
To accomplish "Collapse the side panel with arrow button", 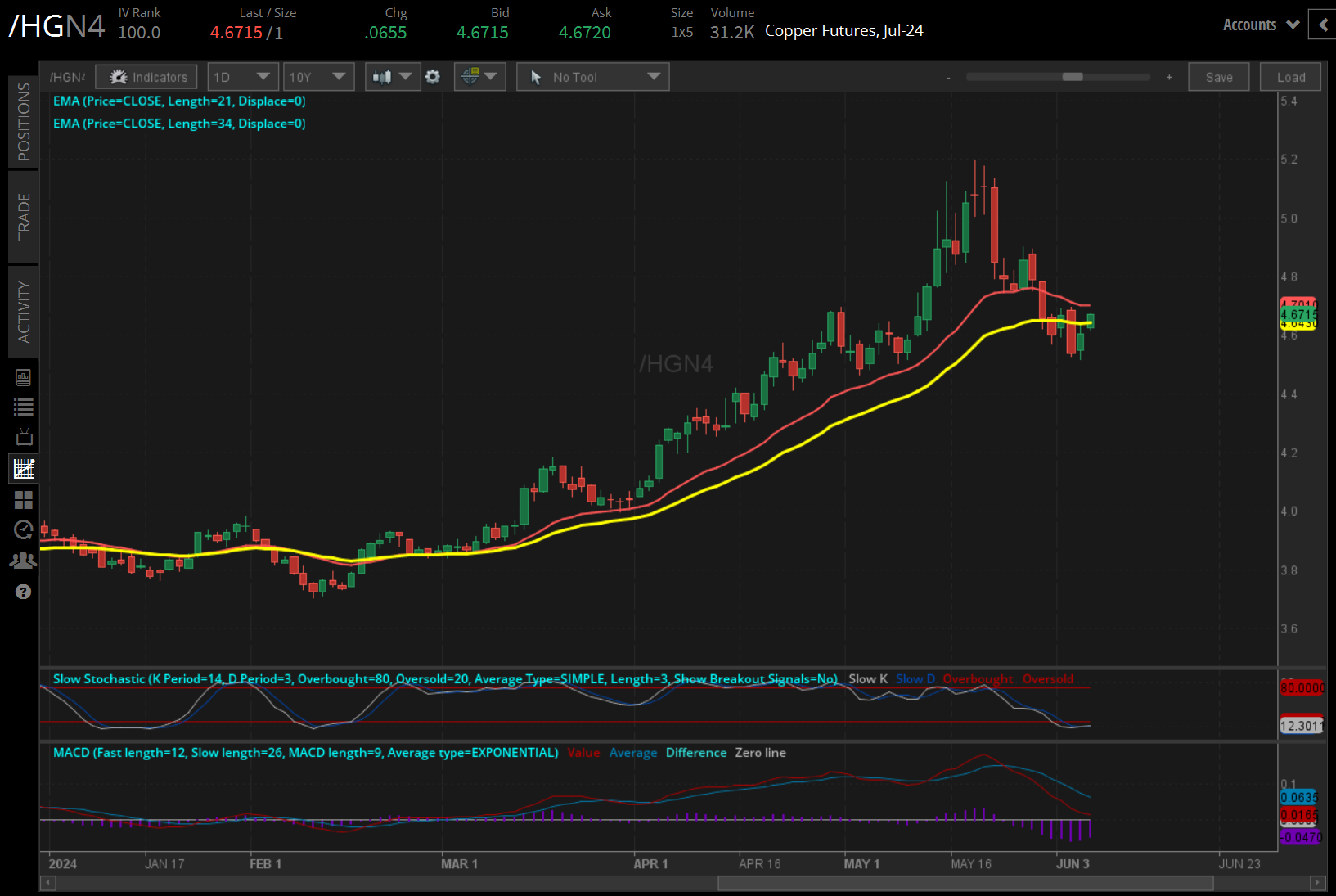I will (1323, 25).
